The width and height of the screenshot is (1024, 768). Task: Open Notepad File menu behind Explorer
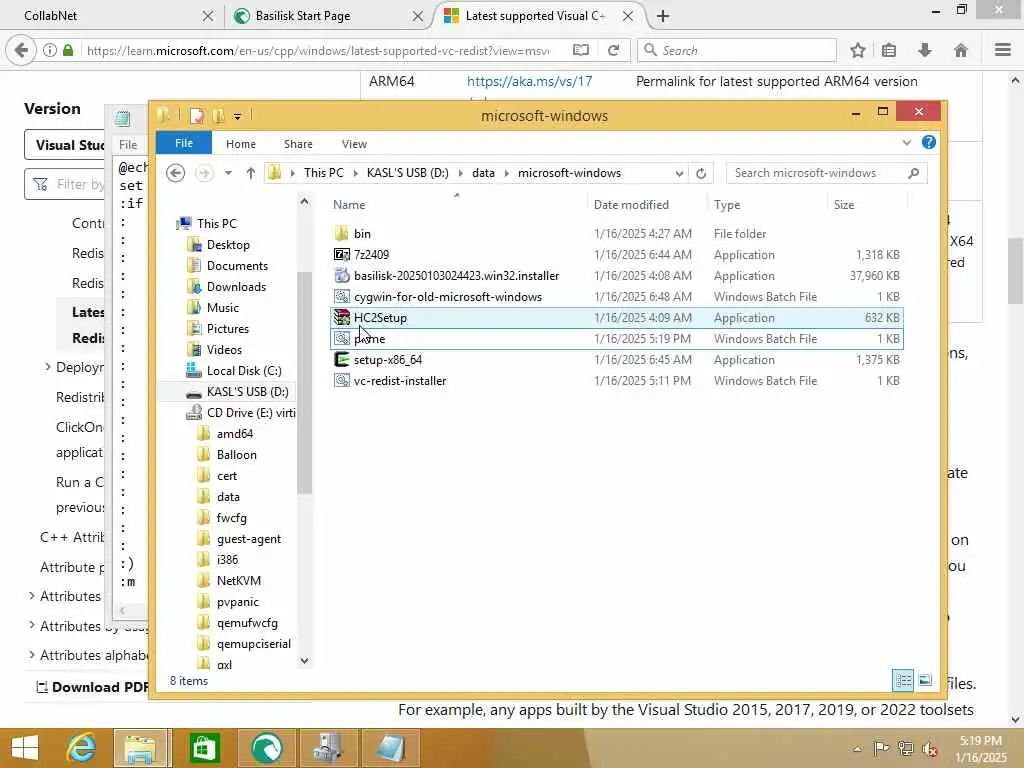(128, 144)
